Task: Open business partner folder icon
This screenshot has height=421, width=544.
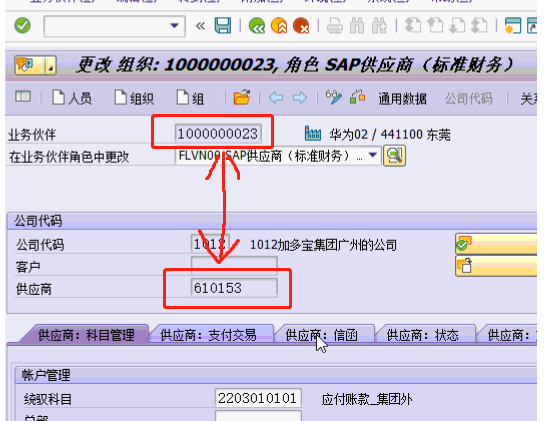Action: pyautogui.click(x=242, y=97)
